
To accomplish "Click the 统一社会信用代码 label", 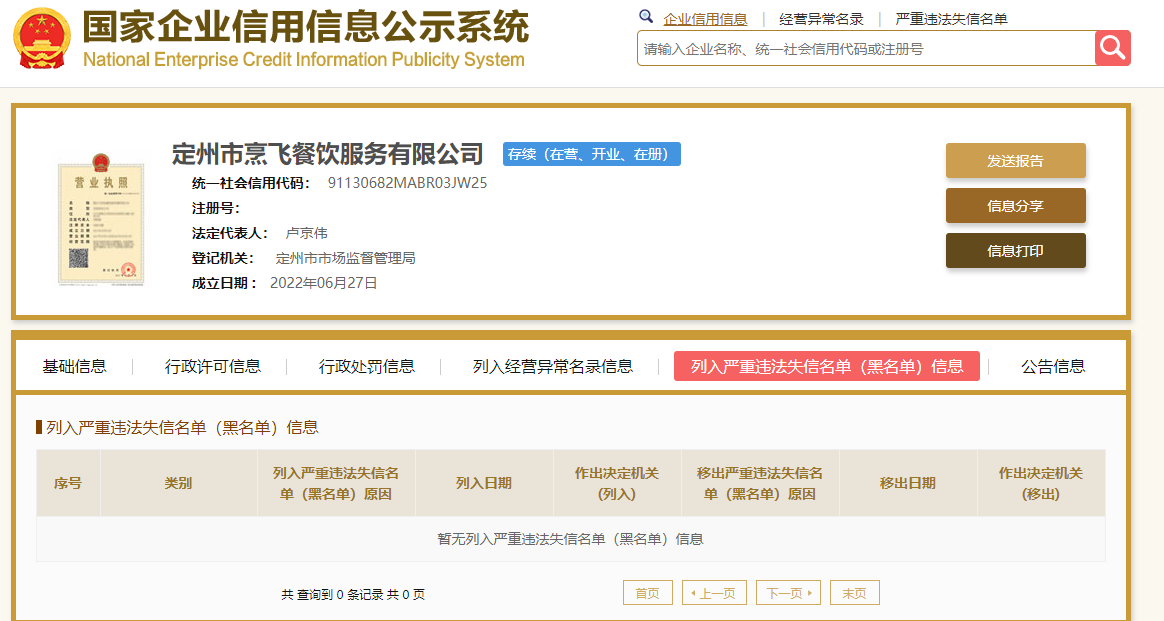I will point(251,183).
